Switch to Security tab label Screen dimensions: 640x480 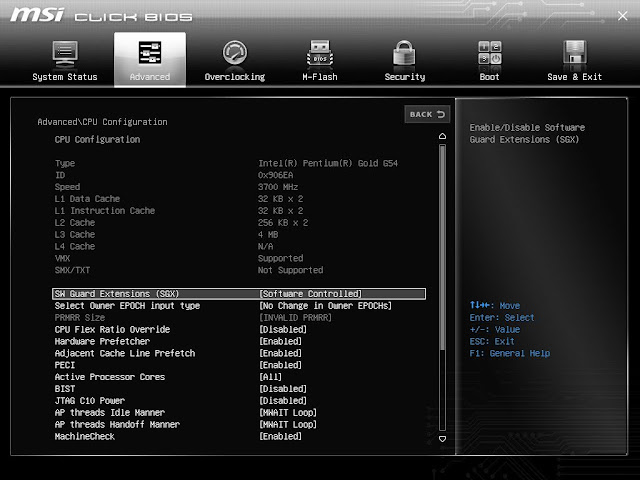pyautogui.click(x=404, y=77)
